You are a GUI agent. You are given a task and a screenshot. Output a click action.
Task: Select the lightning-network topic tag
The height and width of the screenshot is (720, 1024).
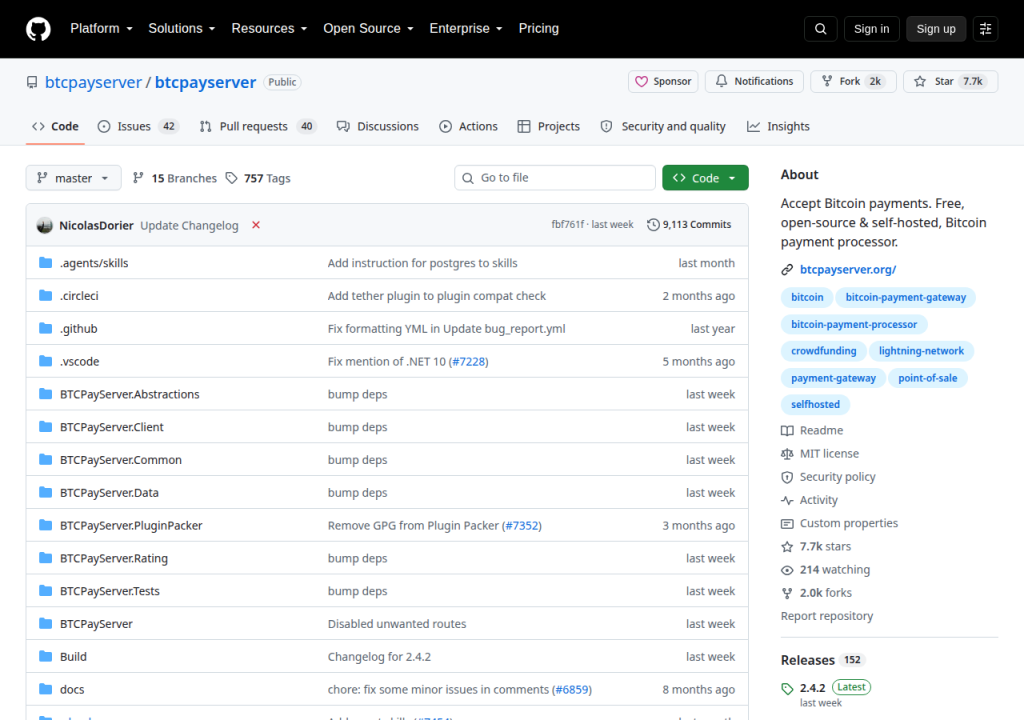point(921,351)
